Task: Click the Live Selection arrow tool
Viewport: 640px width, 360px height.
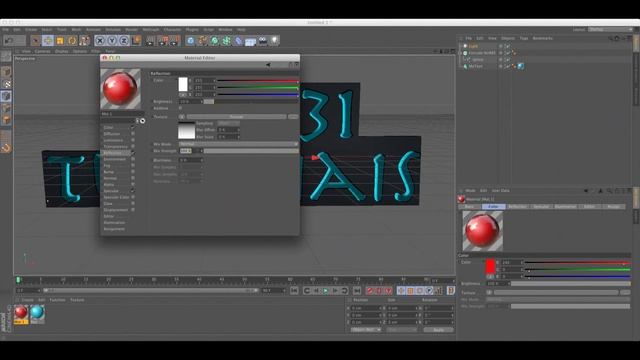Action: click(36, 40)
